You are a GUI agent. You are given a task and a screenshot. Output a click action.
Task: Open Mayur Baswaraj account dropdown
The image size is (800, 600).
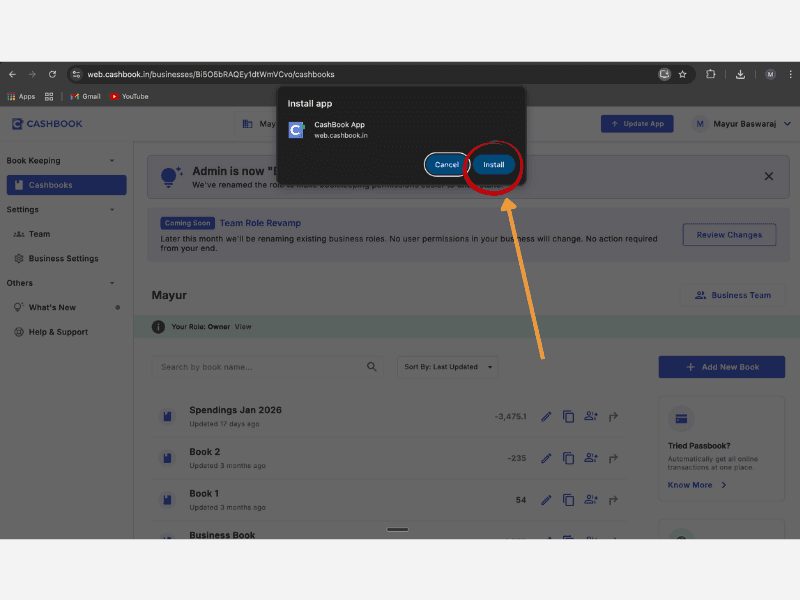point(742,124)
